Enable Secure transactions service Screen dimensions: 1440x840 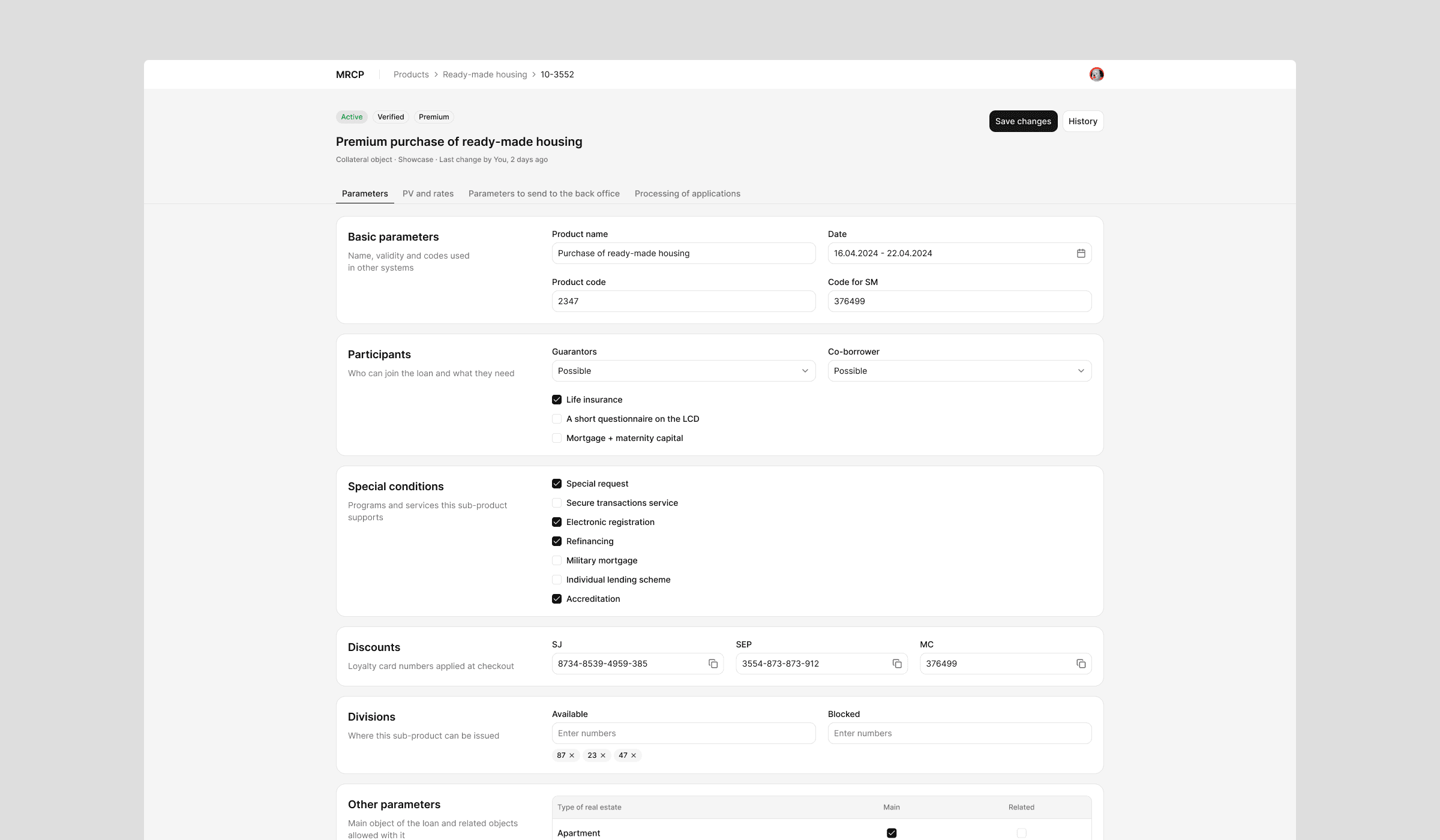pyautogui.click(x=557, y=503)
